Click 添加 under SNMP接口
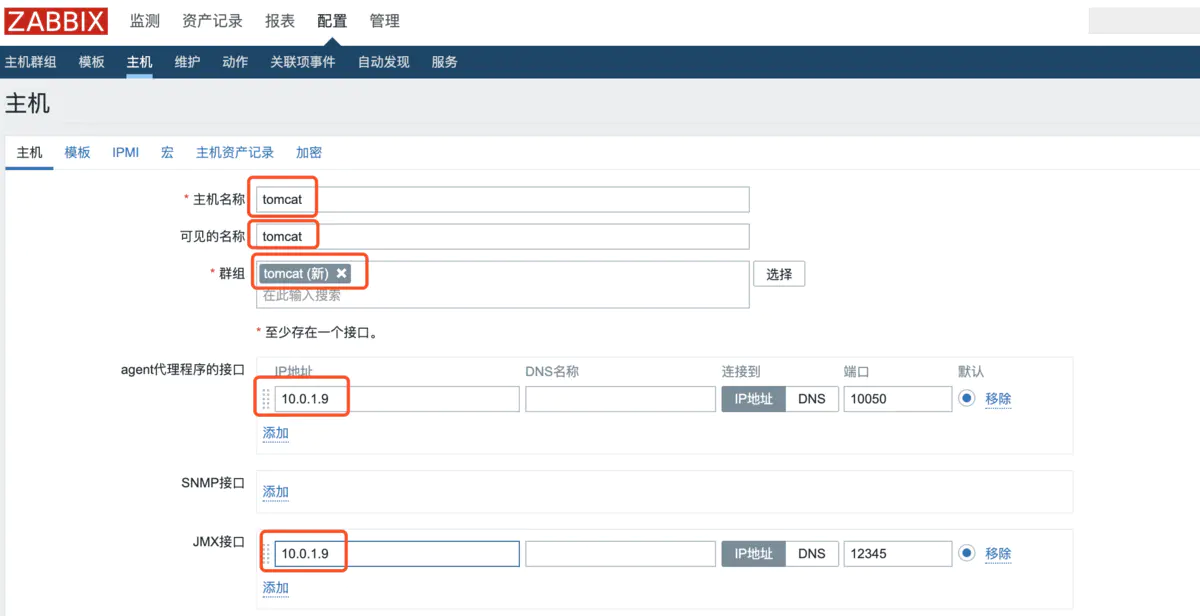Viewport: 1200px width, 616px height. tap(276, 492)
